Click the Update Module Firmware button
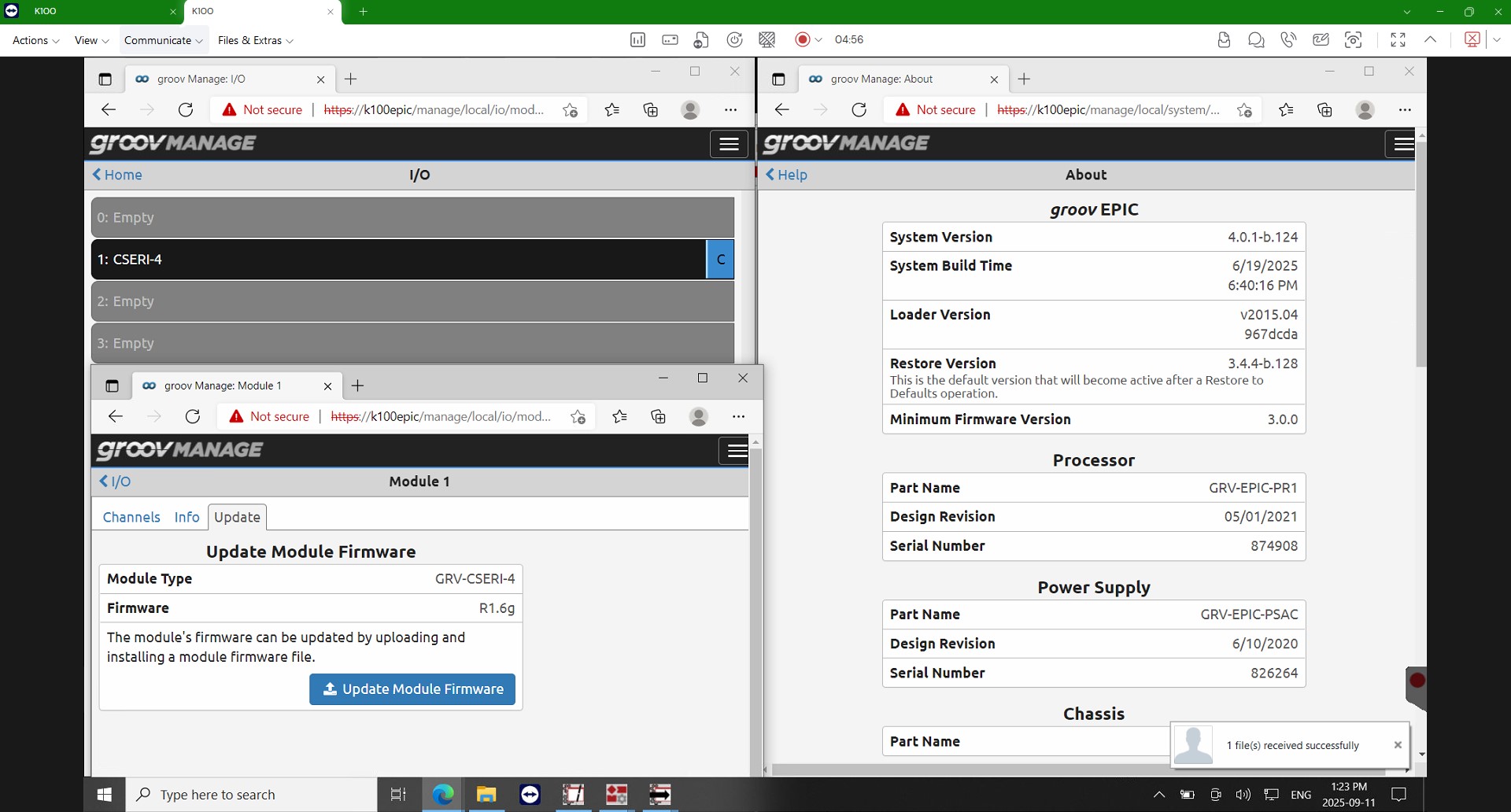1511x812 pixels. [412, 689]
